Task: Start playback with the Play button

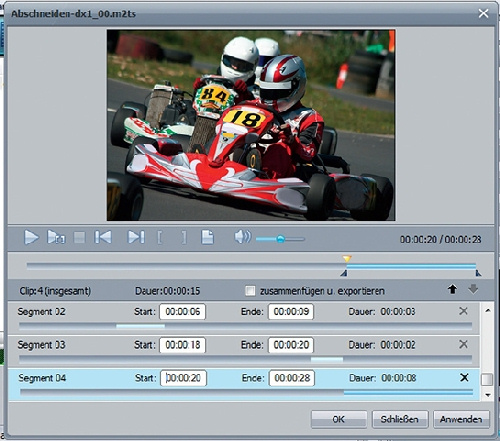Action: point(31,238)
